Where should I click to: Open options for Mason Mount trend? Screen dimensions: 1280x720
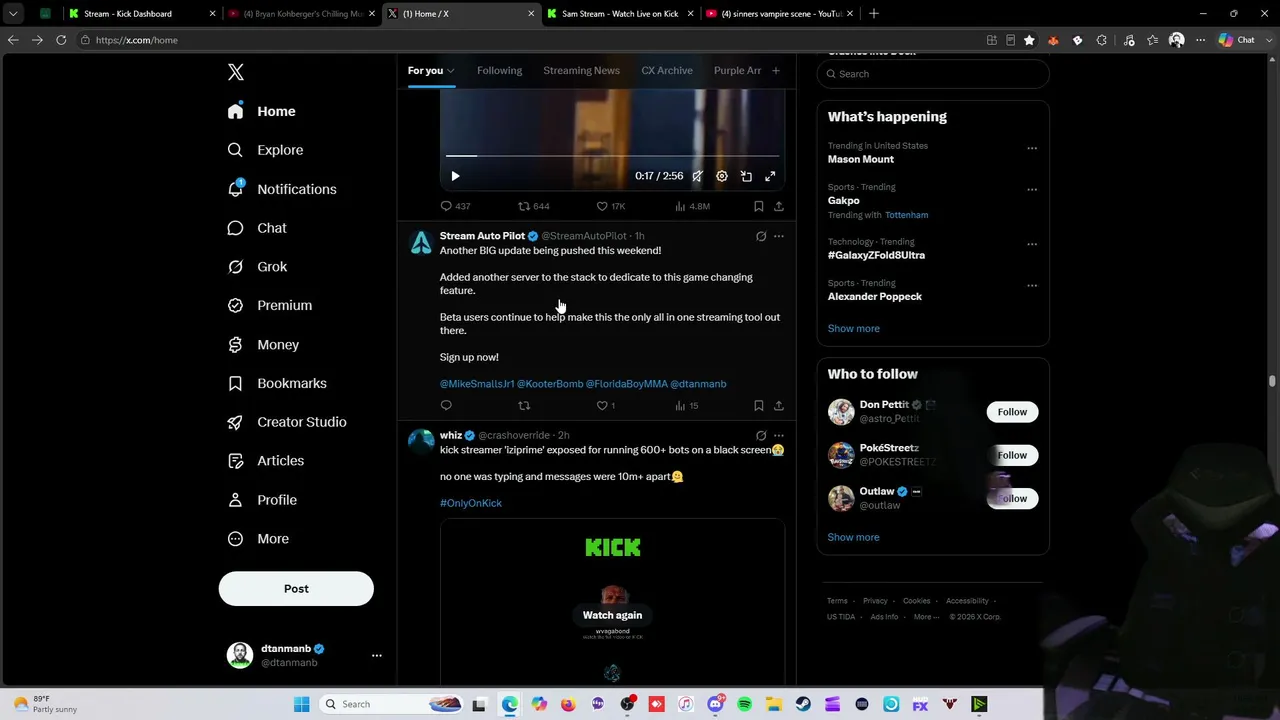click(1032, 148)
